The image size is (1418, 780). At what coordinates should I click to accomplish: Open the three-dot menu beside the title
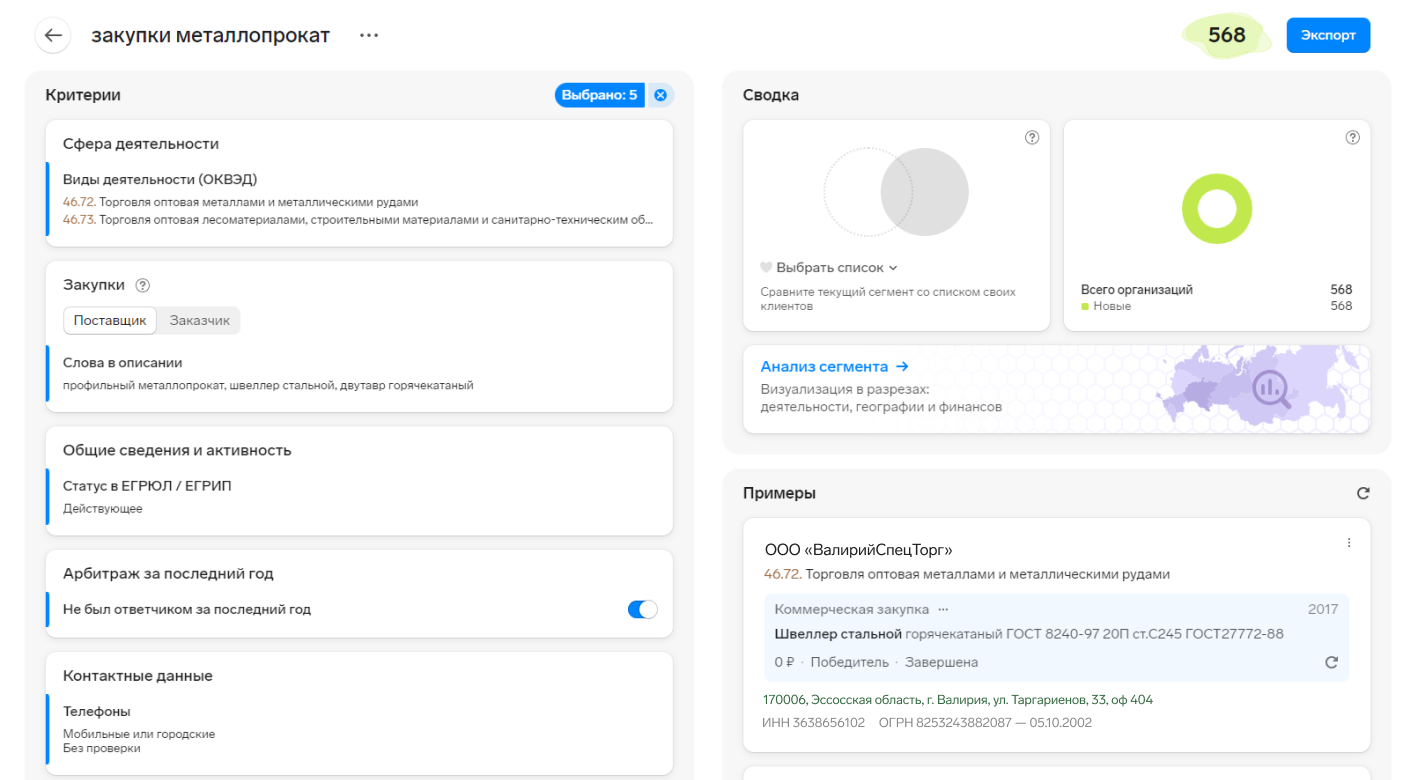pos(369,35)
